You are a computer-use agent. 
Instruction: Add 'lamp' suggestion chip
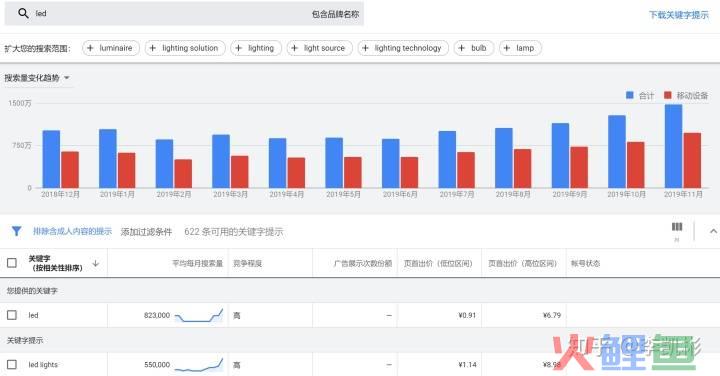(x=520, y=48)
